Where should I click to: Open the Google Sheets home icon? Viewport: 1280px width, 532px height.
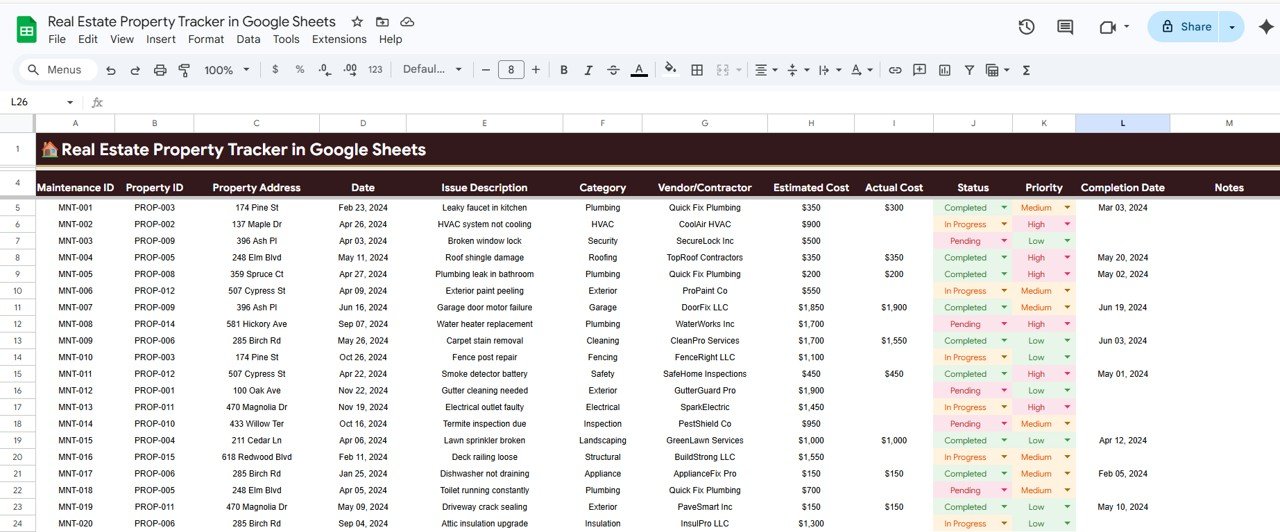click(27, 30)
